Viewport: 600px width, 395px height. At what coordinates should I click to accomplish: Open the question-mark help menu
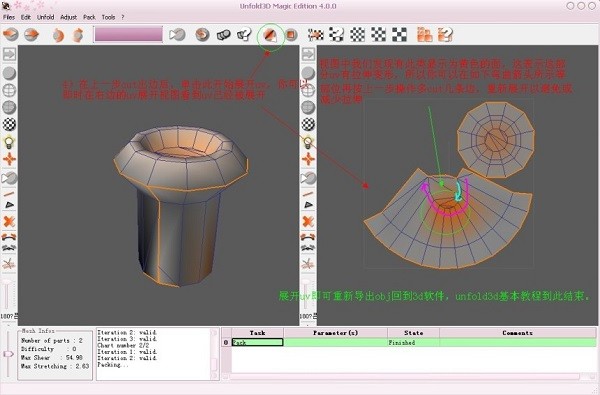123,17
